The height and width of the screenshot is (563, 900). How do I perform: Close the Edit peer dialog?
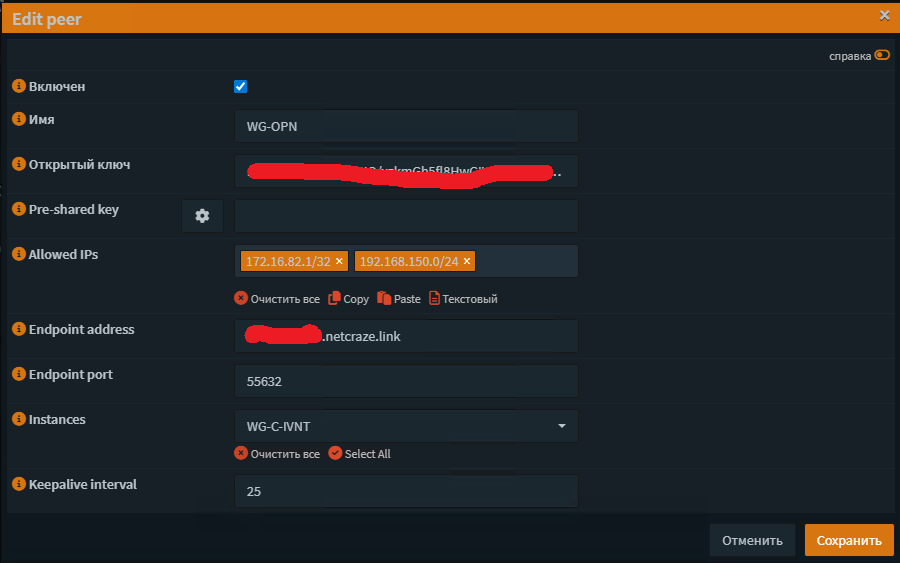pos(884,15)
